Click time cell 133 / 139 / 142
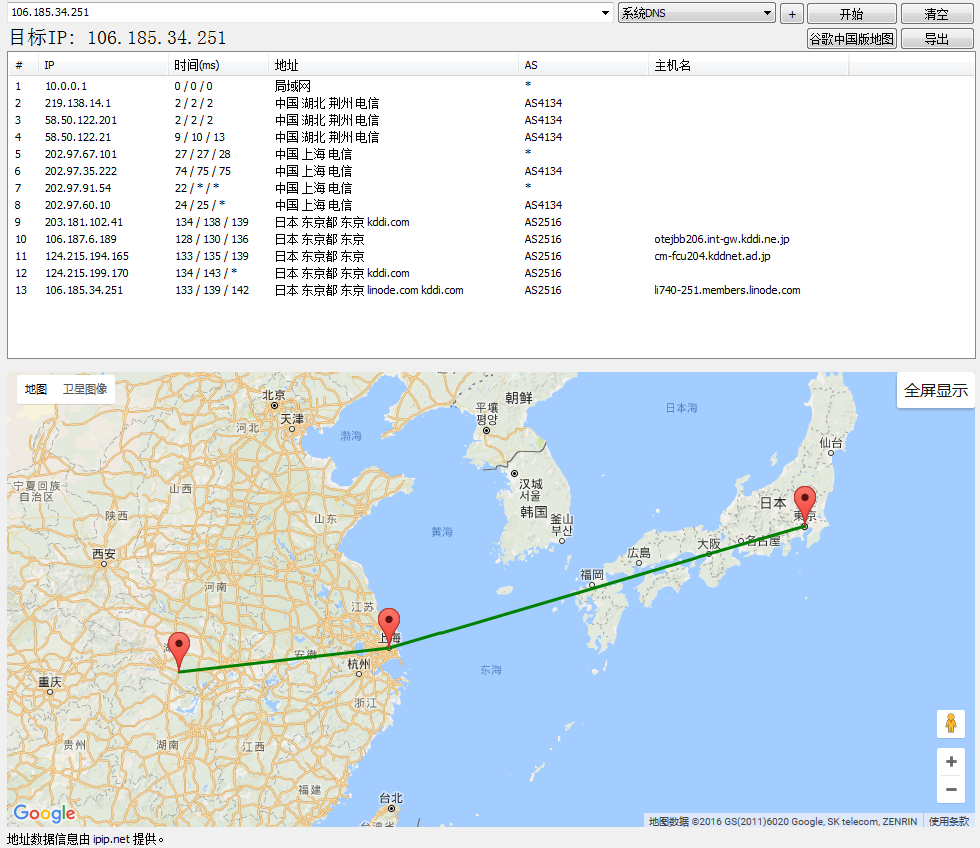The height and width of the screenshot is (848, 980). pyautogui.click(x=211, y=290)
